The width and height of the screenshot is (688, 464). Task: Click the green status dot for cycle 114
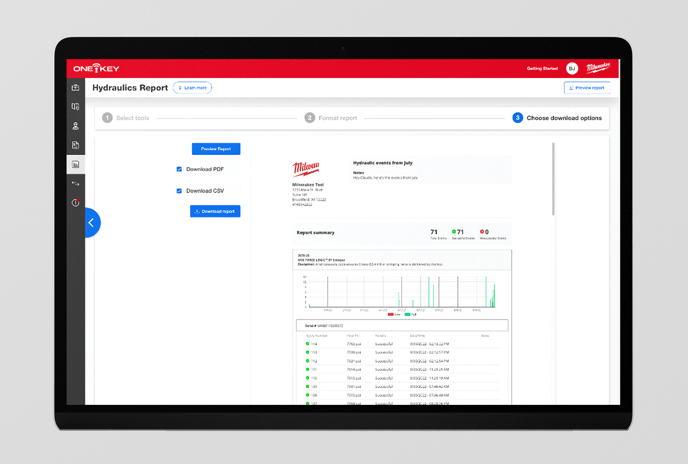pyautogui.click(x=307, y=344)
